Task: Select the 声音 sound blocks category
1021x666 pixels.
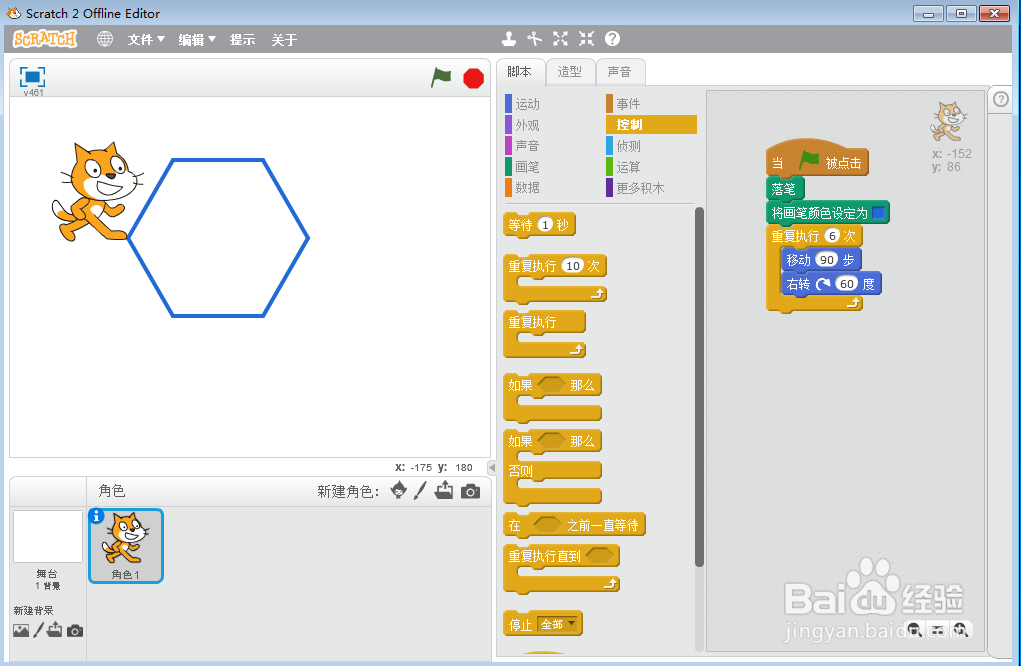Action: point(523,146)
